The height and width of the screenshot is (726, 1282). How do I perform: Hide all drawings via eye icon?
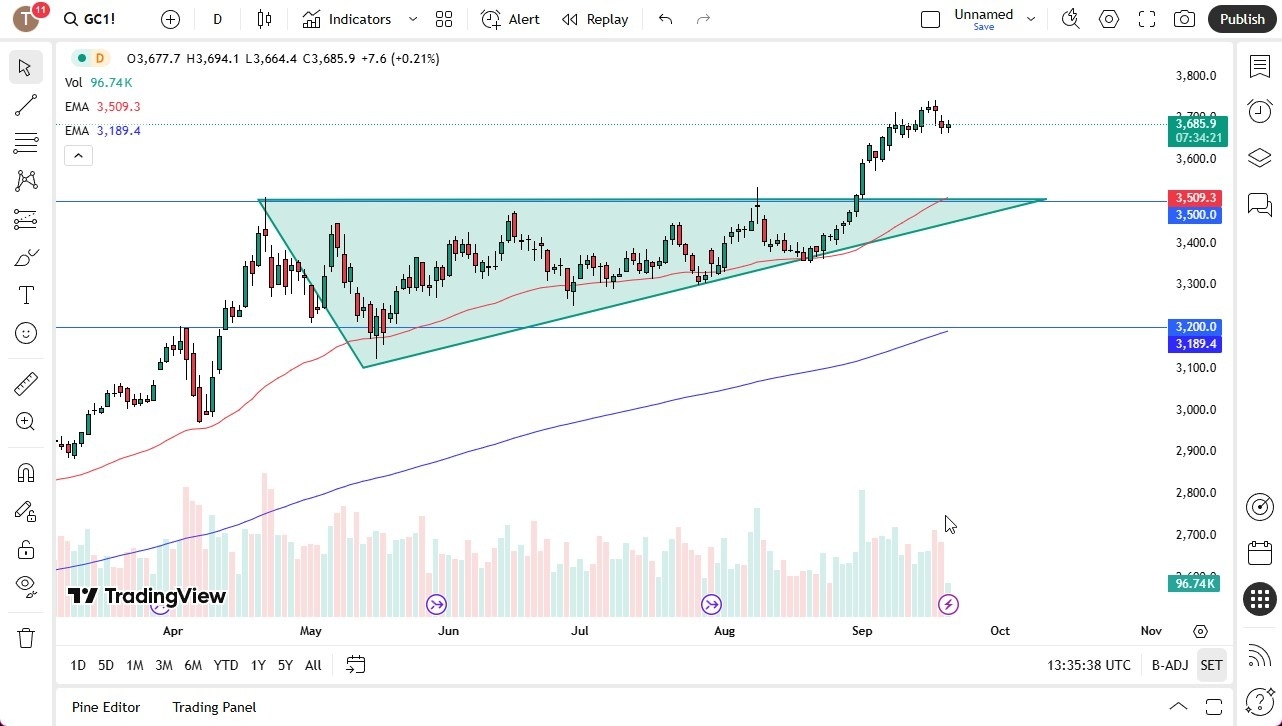pyautogui.click(x=25, y=587)
